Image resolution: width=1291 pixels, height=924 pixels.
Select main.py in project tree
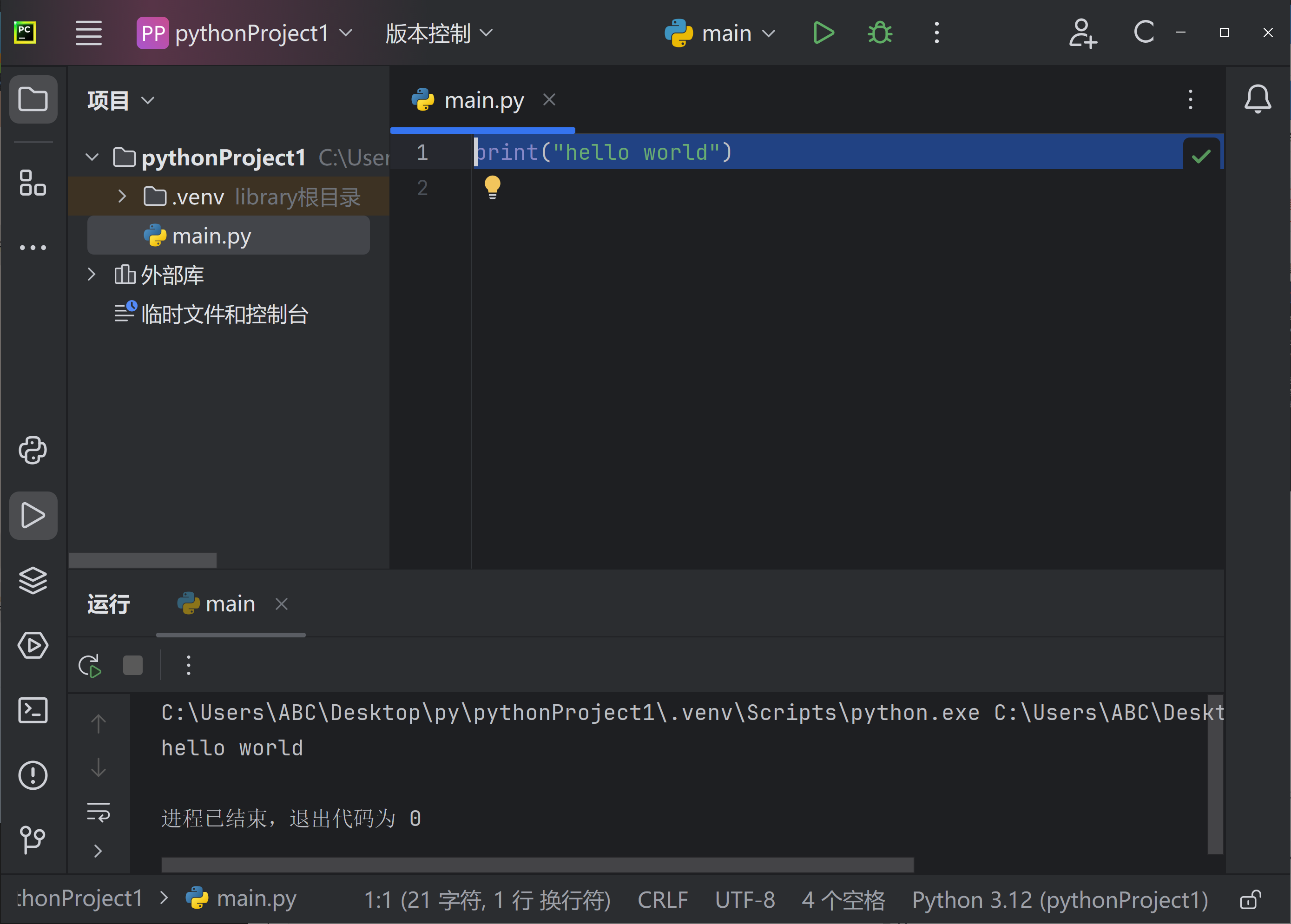click(228, 236)
